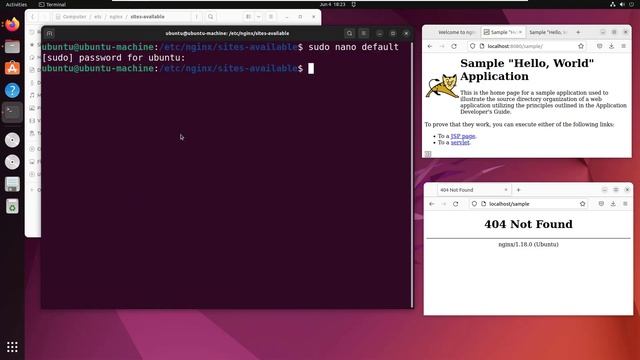Close the '404 Not Found' tab
The image size is (640, 360).
(506, 190)
